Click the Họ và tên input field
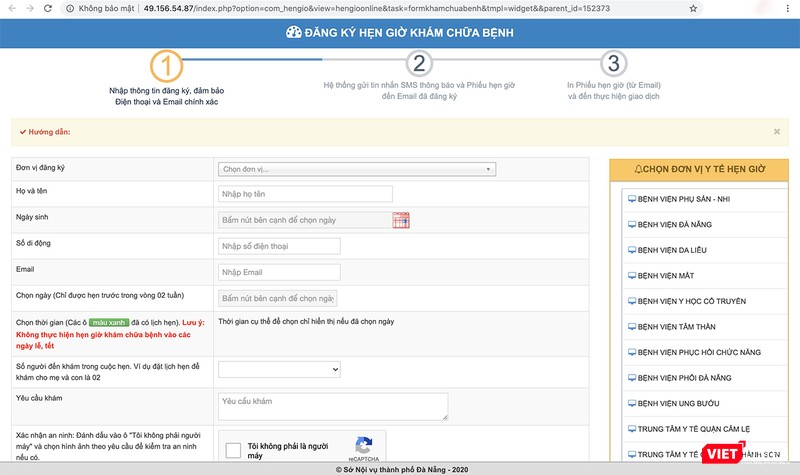 (289, 194)
